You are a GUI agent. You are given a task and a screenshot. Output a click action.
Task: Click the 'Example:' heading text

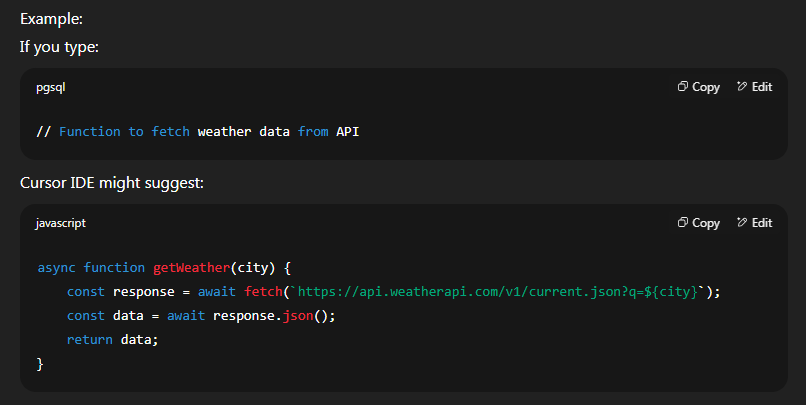pos(51,19)
